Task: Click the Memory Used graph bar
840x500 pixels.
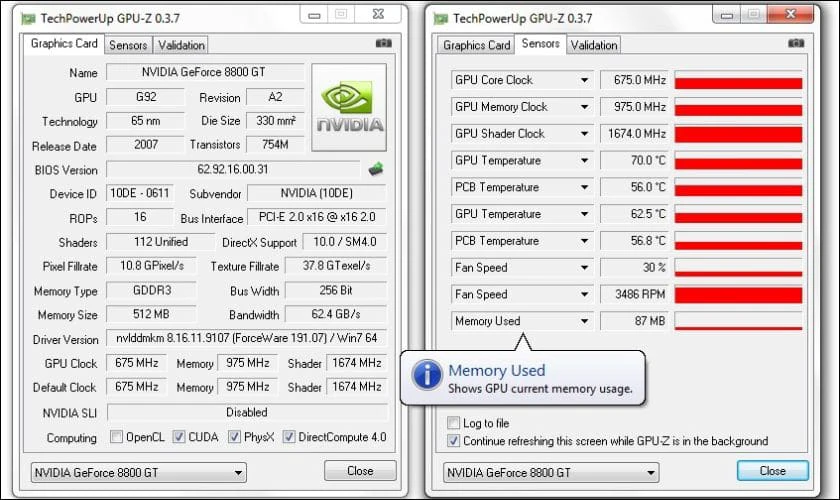Action: 738,322
